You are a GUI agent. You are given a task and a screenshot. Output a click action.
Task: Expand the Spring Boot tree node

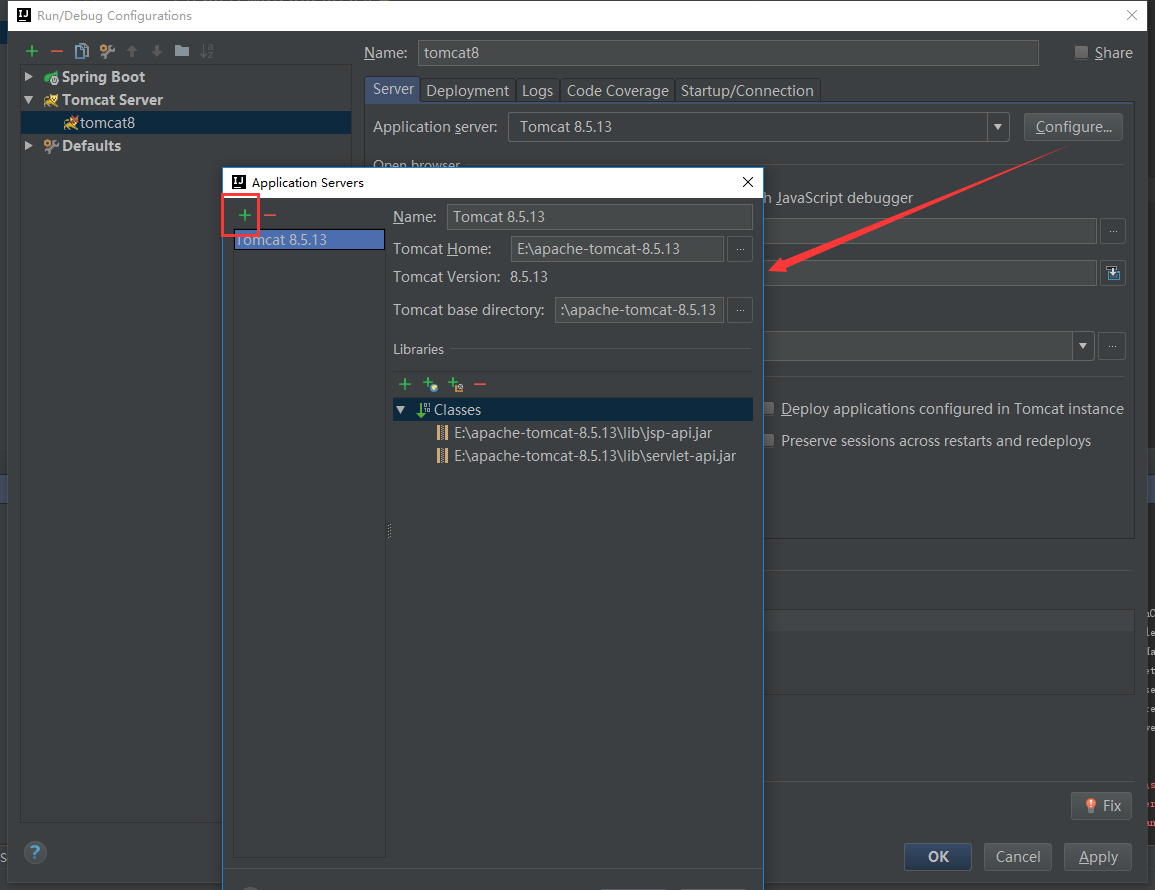29,77
